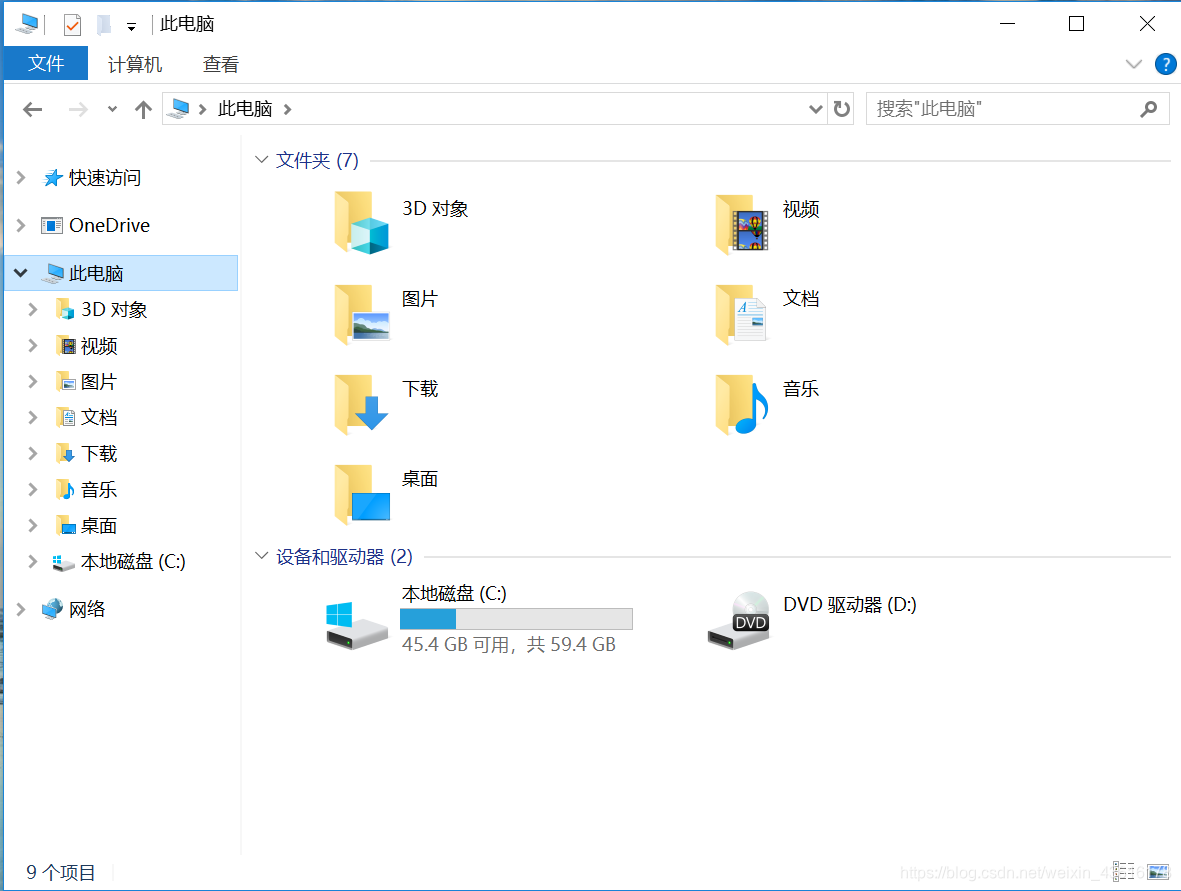Click the New folder icon in title bar
This screenshot has height=891, width=1181.
tap(104, 26)
